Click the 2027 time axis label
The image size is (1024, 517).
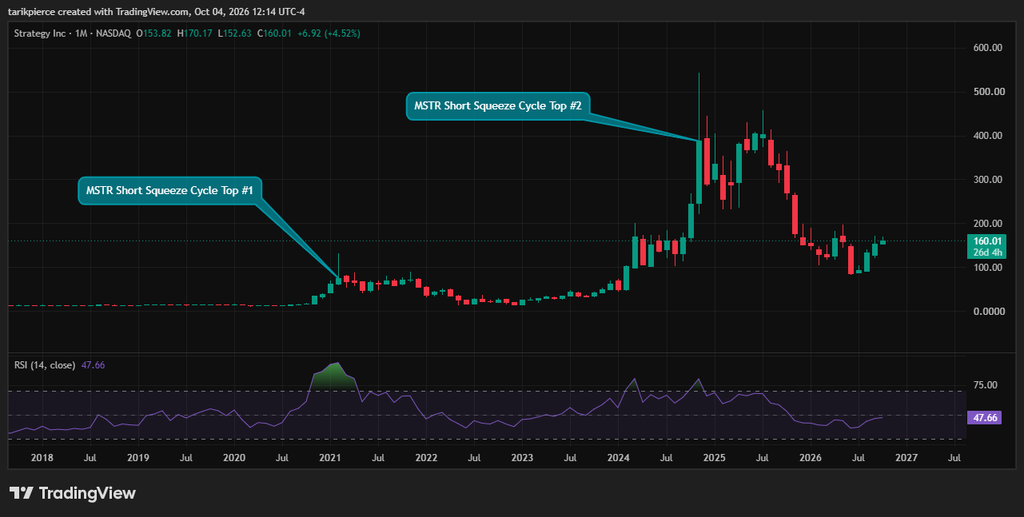[x=906, y=458]
